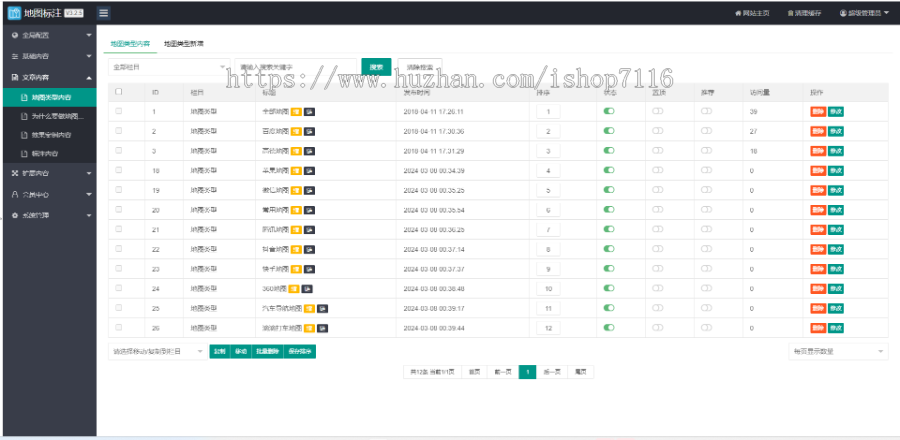Click the red 删除 button for ID 1
The image size is (900, 440).
pyautogui.click(x=818, y=112)
